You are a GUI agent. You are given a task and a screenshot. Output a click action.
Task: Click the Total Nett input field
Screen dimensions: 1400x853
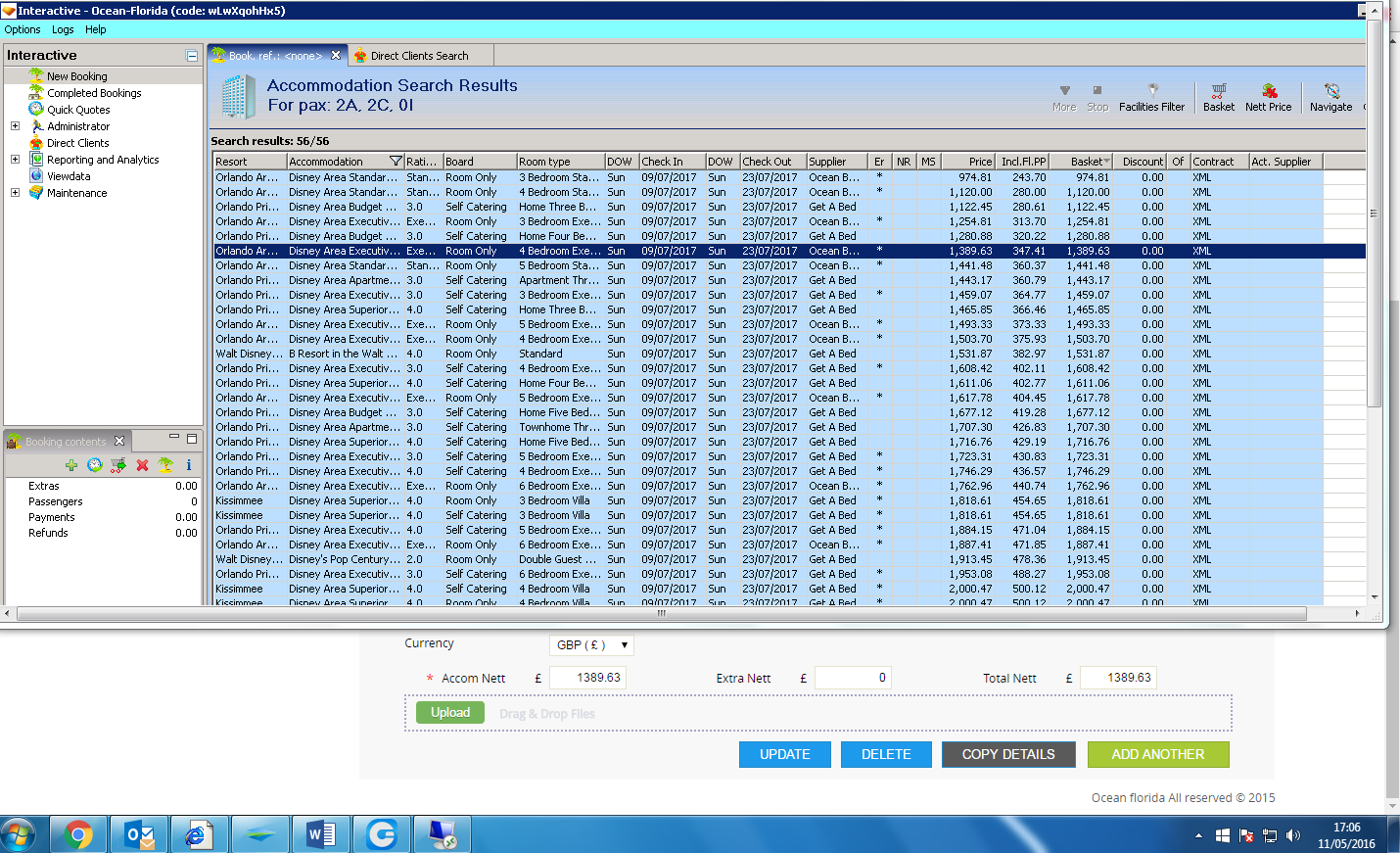coord(1118,678)
